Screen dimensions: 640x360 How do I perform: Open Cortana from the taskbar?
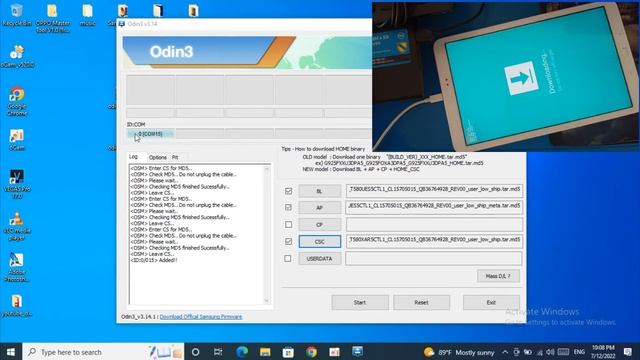click(196, 352)
